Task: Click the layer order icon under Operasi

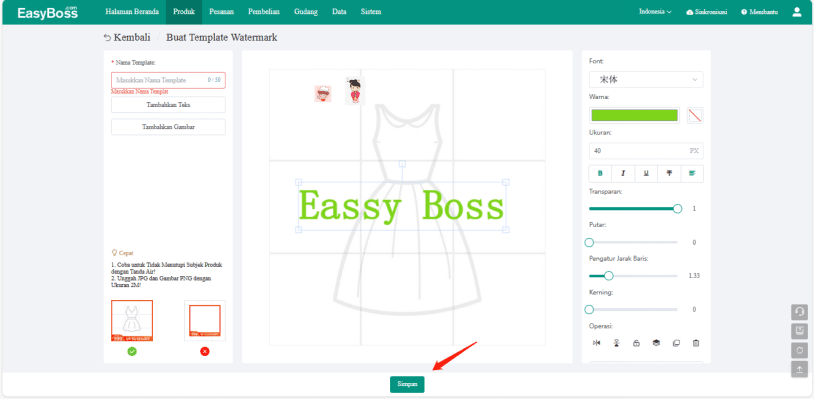Action: pos(656,343)
